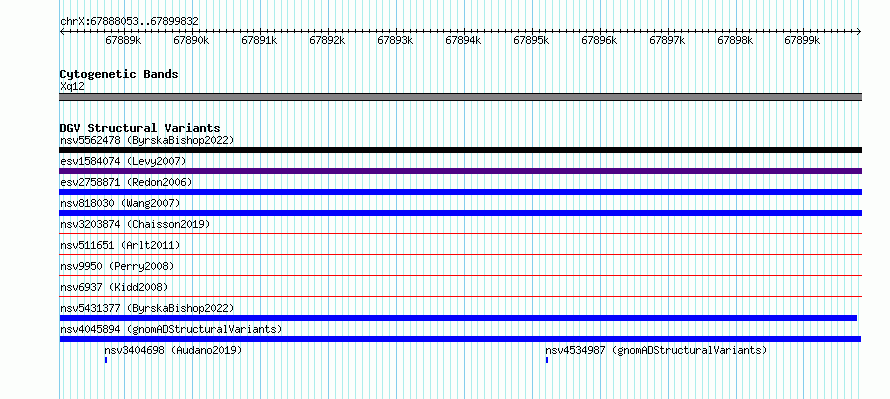Click the chrX:67888053..67899832 coordinate label
Image resolution: width=890 pixels, height=399 pixels.
point(129,21)
